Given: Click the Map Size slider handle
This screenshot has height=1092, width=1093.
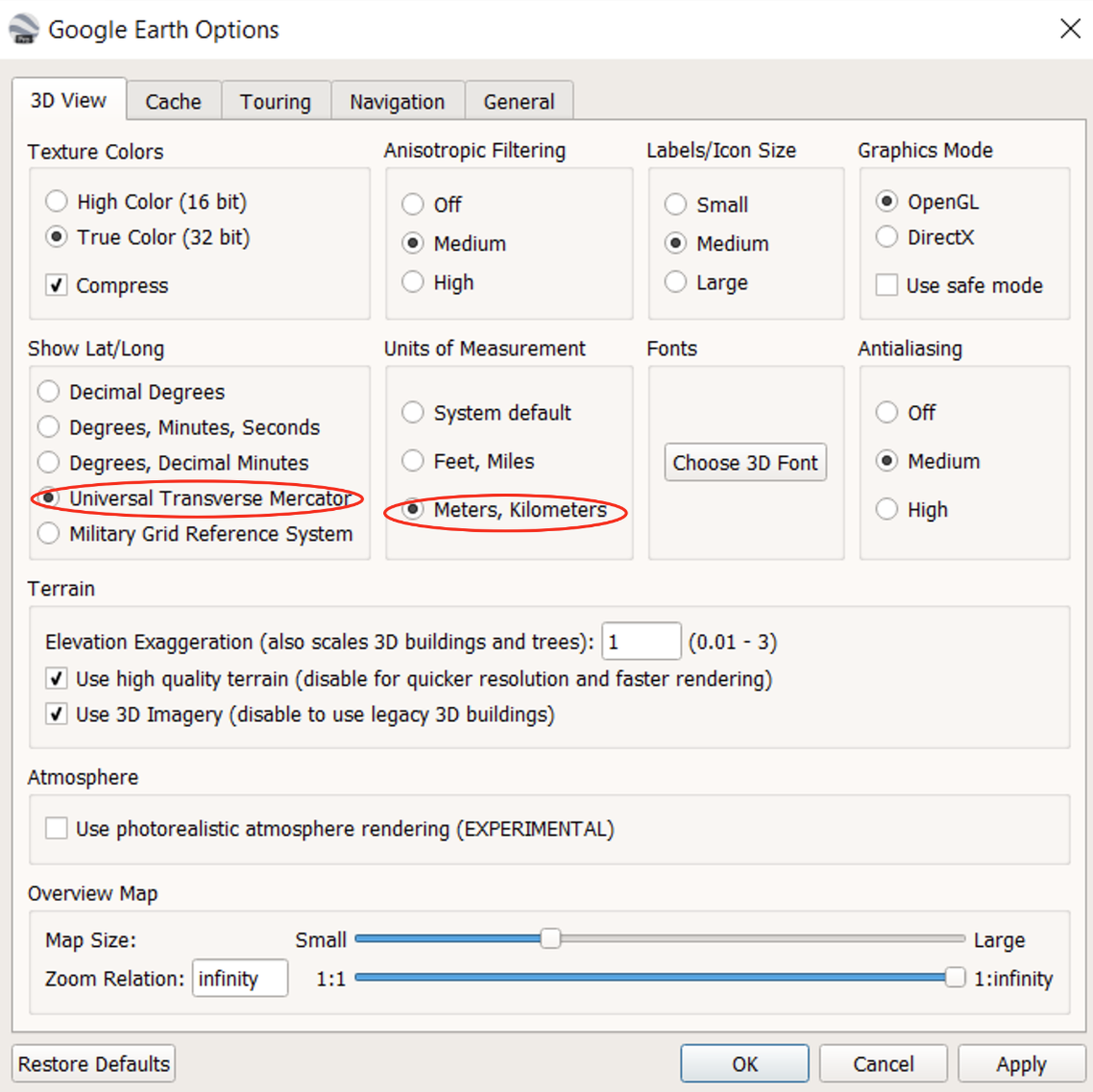Looking at the screenshot, I should click(550, 938).
